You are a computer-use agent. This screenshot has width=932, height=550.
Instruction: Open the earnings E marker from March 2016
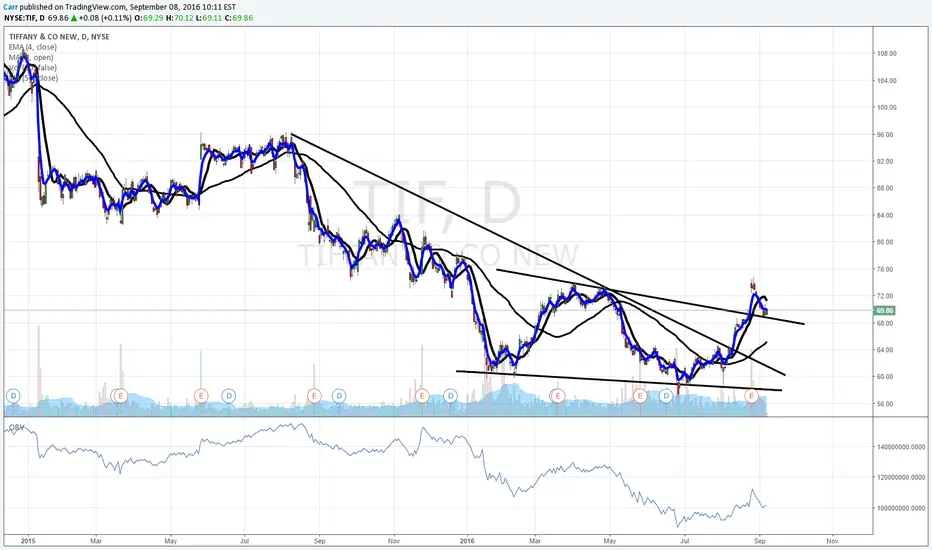tap(558, 395)
